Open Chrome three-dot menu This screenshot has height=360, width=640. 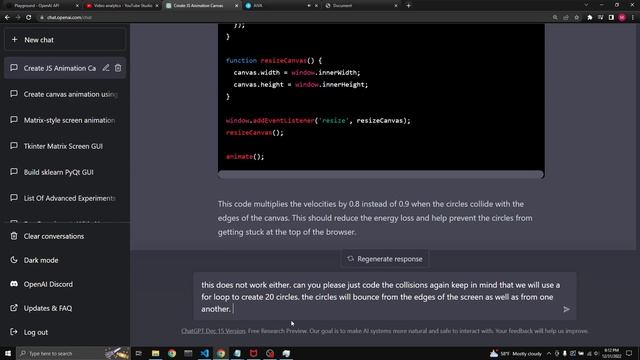click(633, 18)
